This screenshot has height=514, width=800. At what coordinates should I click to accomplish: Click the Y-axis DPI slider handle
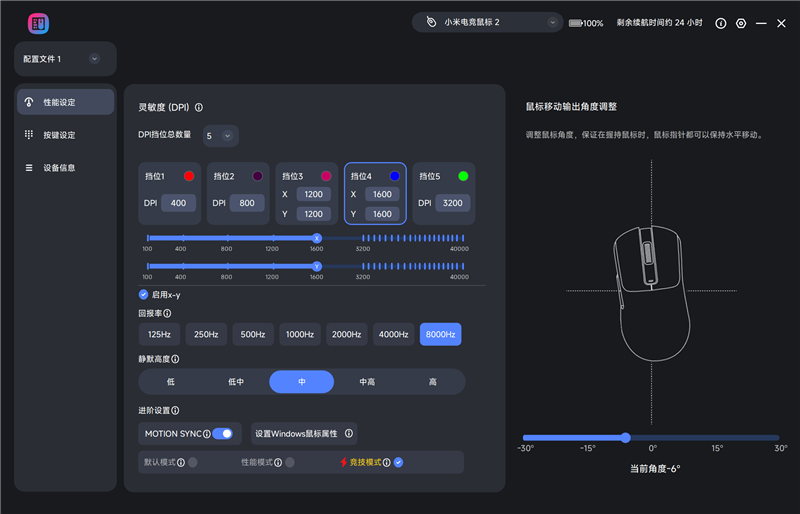pos(317,266)
